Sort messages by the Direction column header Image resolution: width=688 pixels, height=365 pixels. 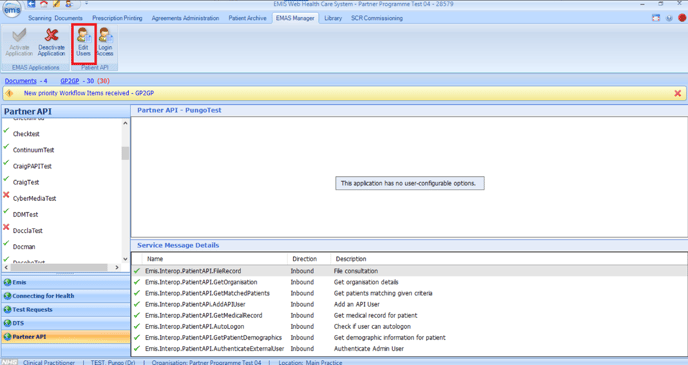click(x=309, y=259)
